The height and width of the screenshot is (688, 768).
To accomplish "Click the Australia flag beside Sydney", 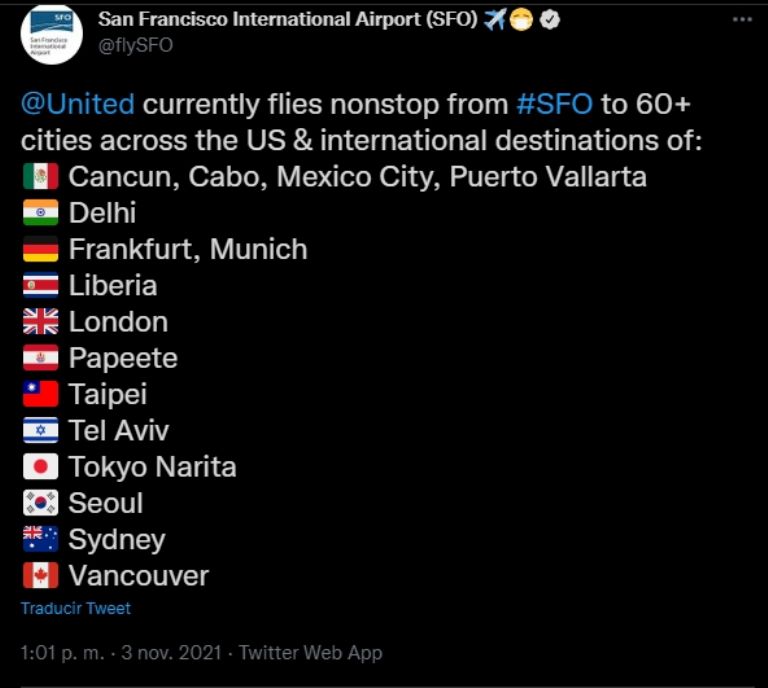I will [x=41, y=539].
